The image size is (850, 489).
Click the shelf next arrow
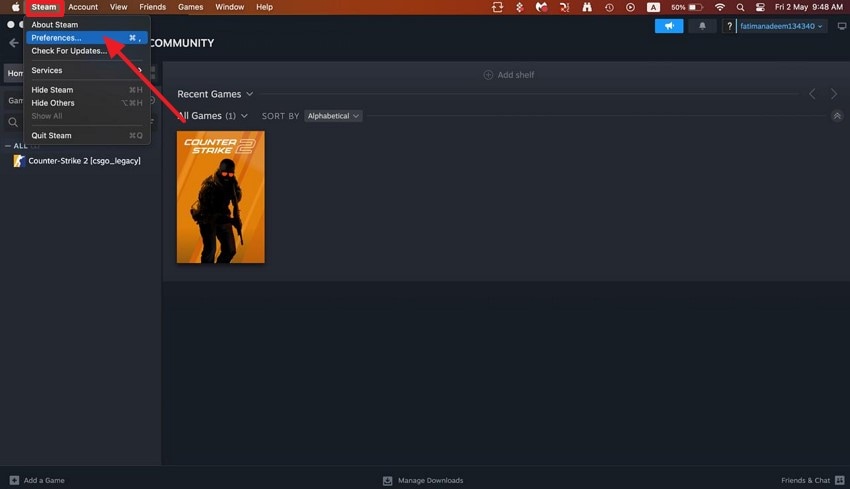point(834,94)
